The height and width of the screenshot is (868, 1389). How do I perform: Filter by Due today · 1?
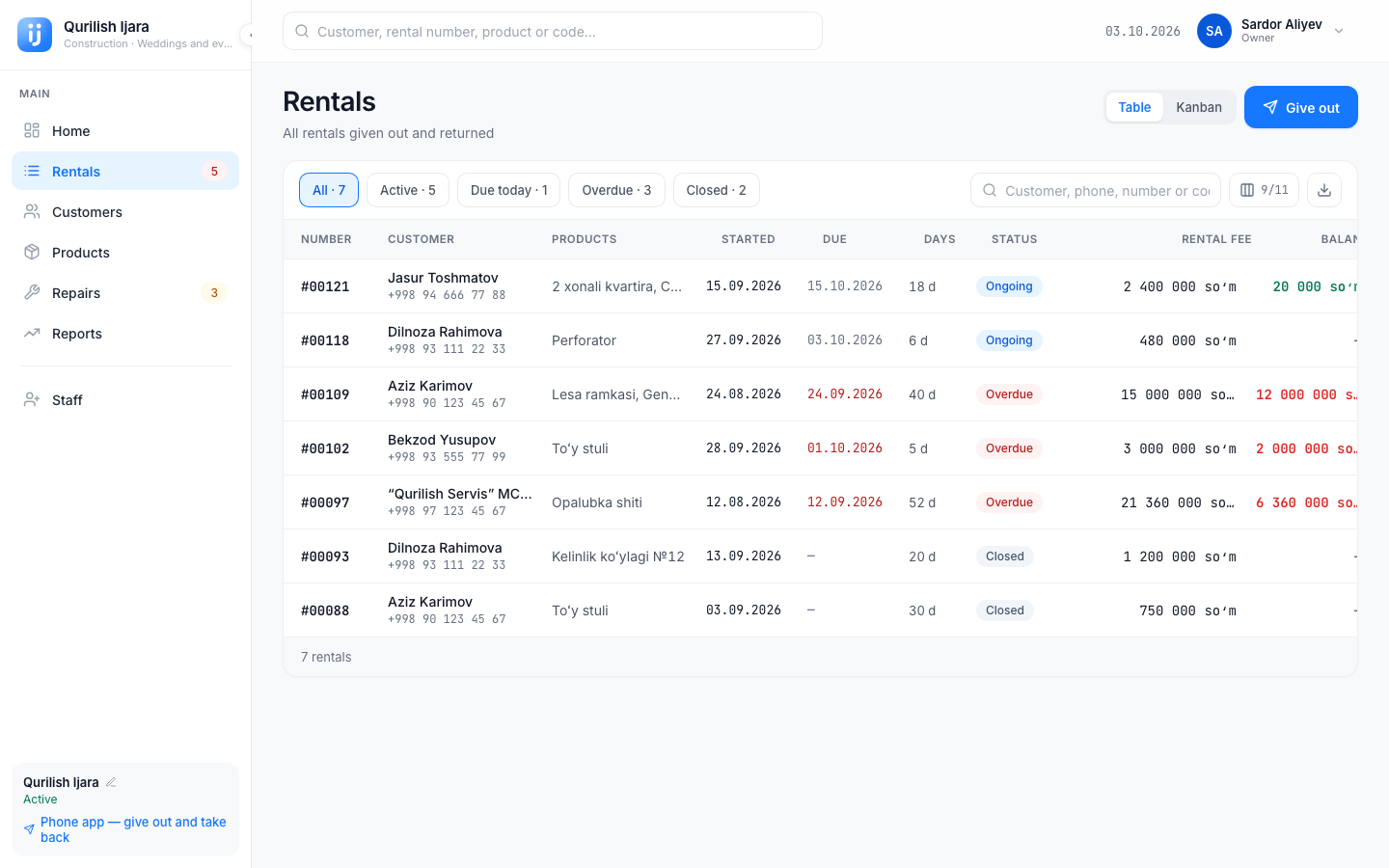(x=509, y=190)
